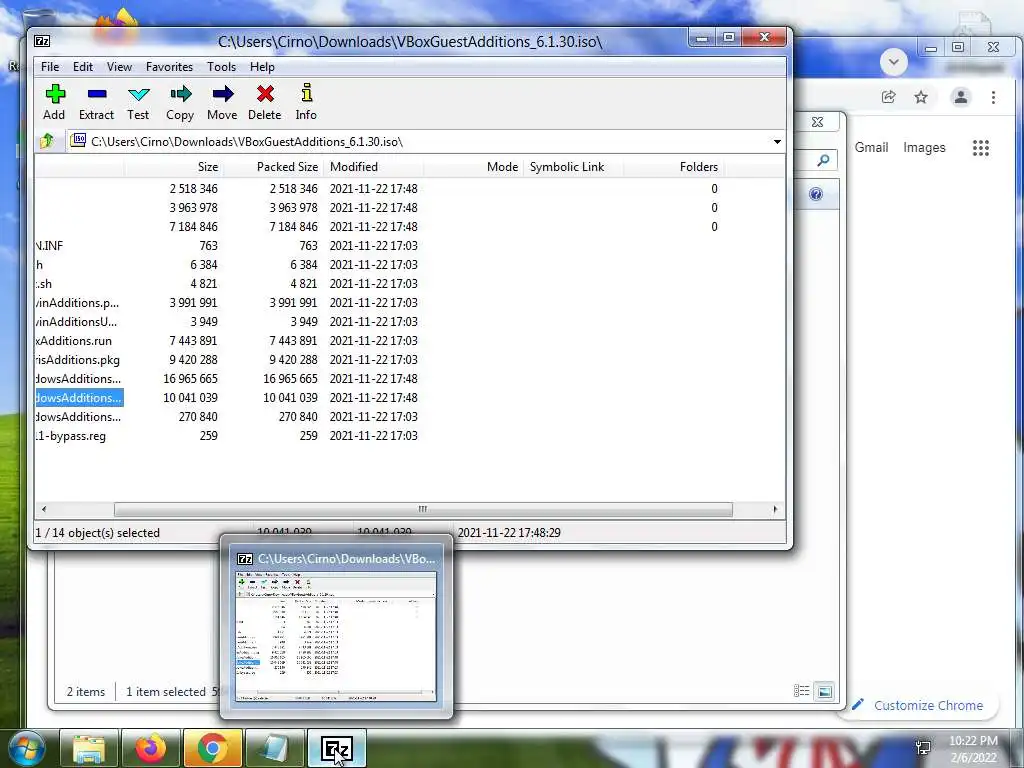Click the 7-Zip taskbar button
The image size is (1024, 768).
336,748
